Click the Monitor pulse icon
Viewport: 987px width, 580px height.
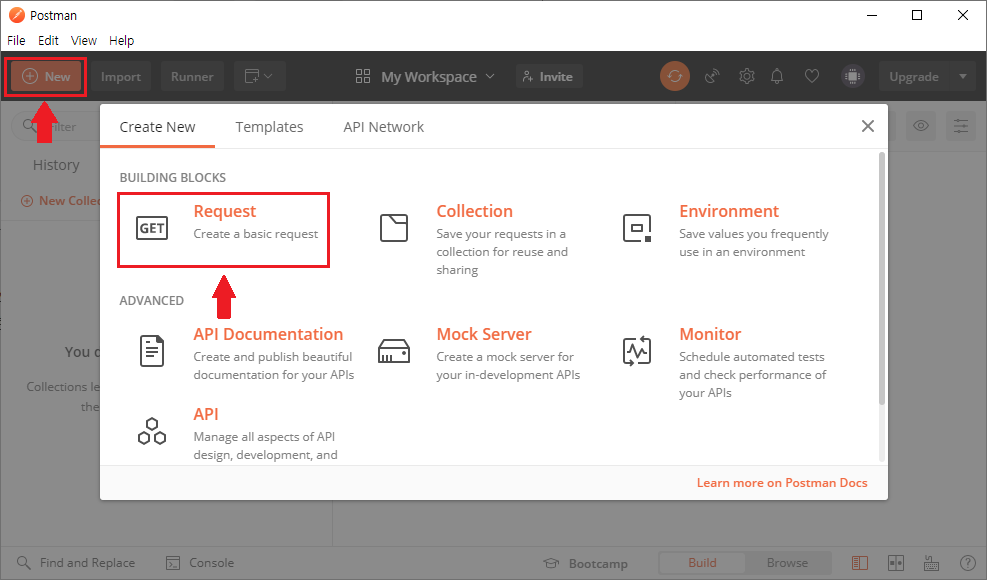click(x=637, y=351)
